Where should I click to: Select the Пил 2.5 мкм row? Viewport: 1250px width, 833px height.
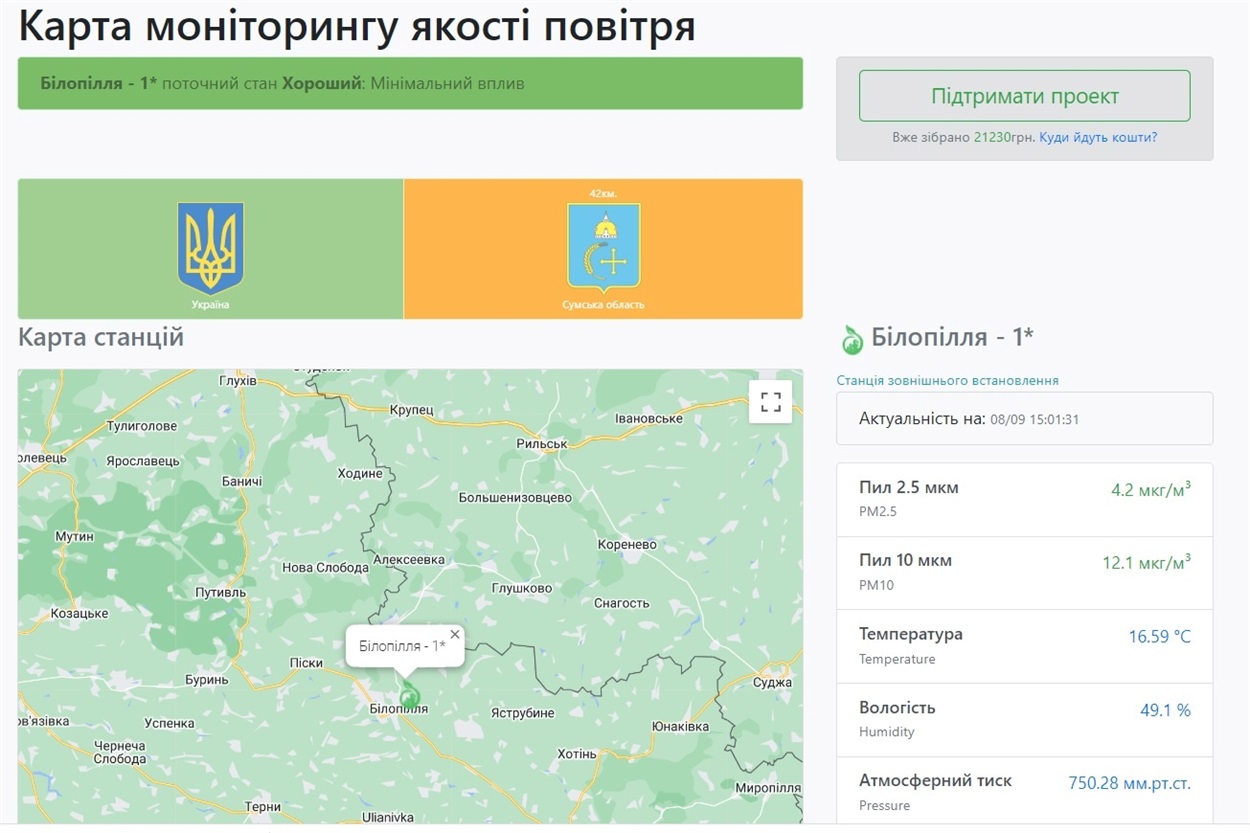coord(1025,500)
